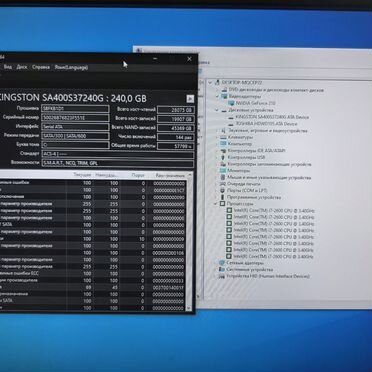
Task: Expand the Клавиатуры category
Action: pyautogui.click(x=217, y=137)
